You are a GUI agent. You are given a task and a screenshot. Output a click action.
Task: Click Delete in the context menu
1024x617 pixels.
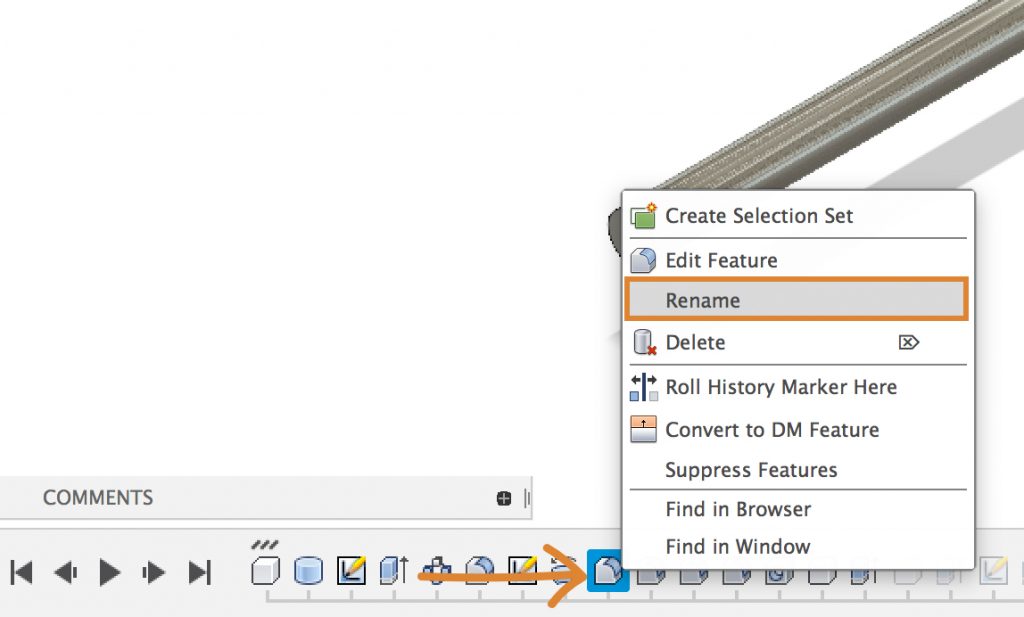[696, 342]
